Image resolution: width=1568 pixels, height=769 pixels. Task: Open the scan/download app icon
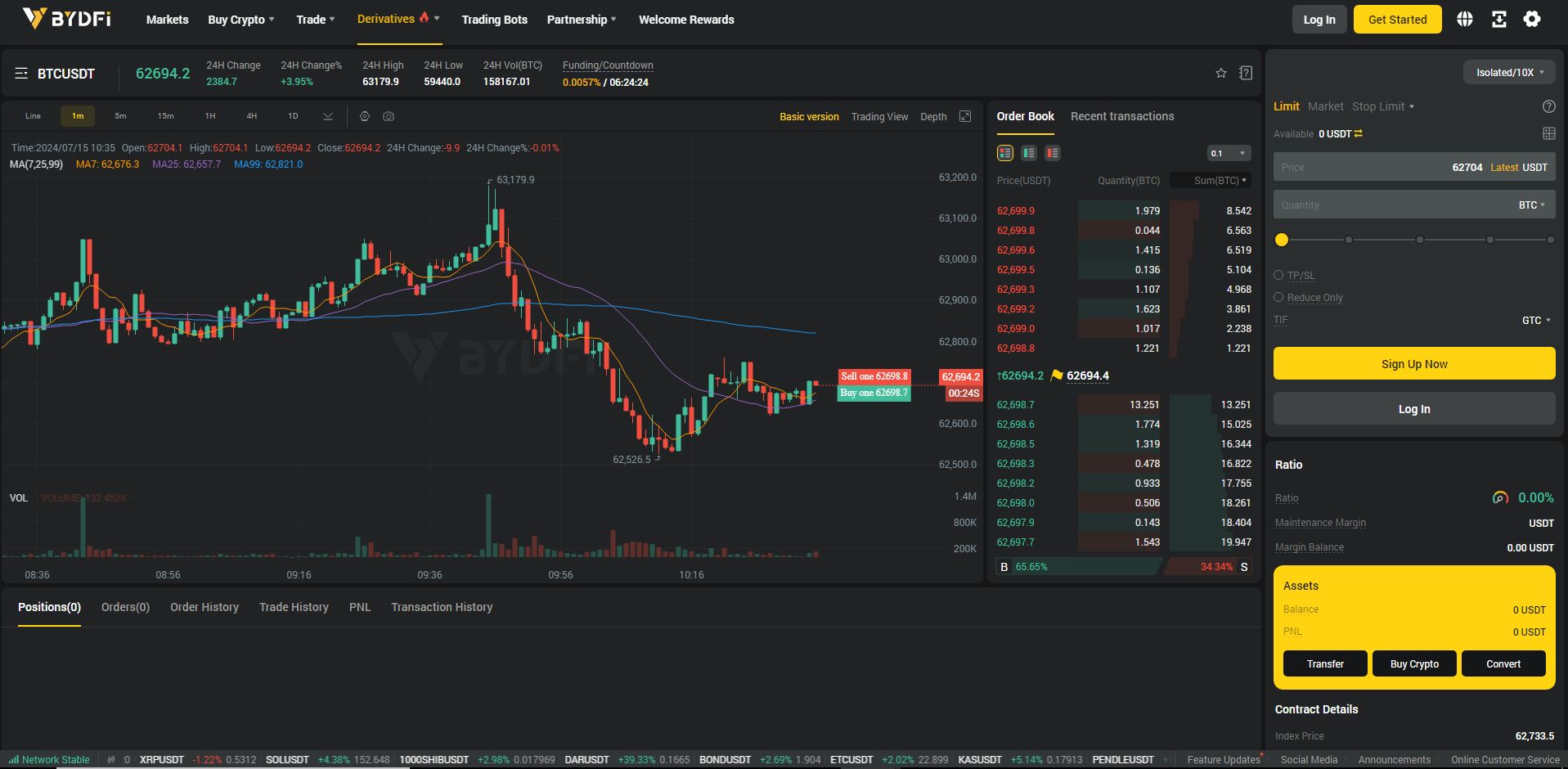tap(1498, 20)
